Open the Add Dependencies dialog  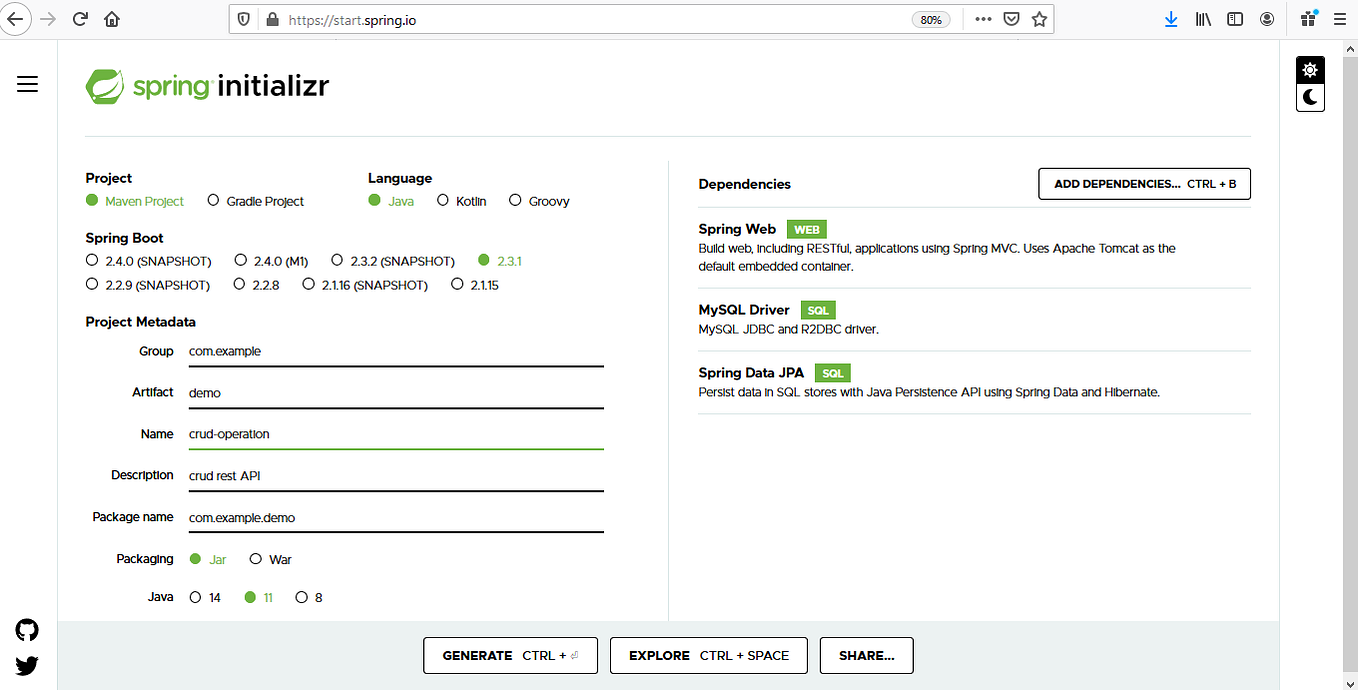[x=1143, y=183]
